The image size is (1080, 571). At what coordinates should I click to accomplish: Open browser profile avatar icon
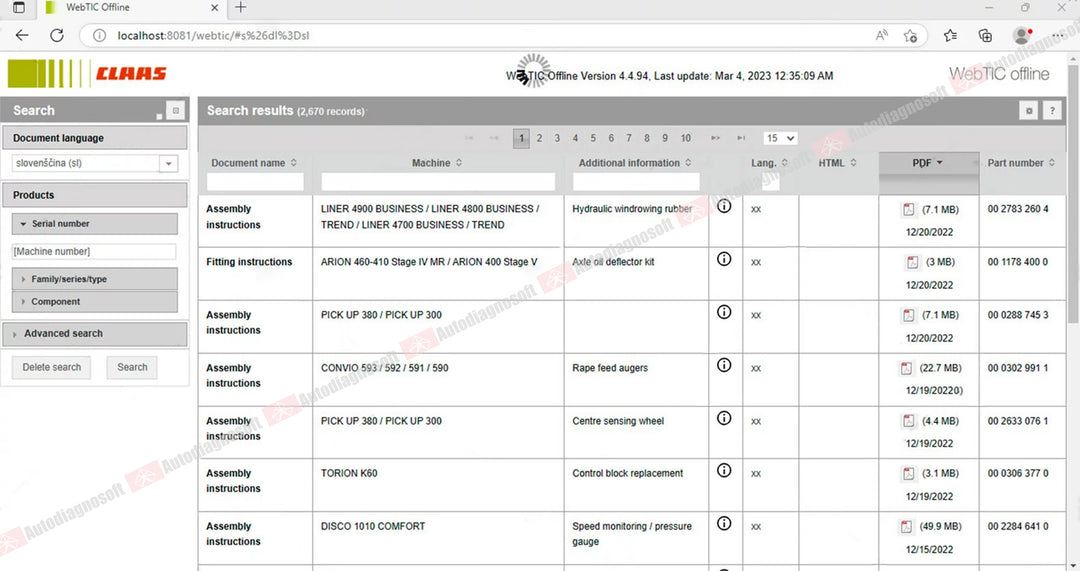point(1021,35)
